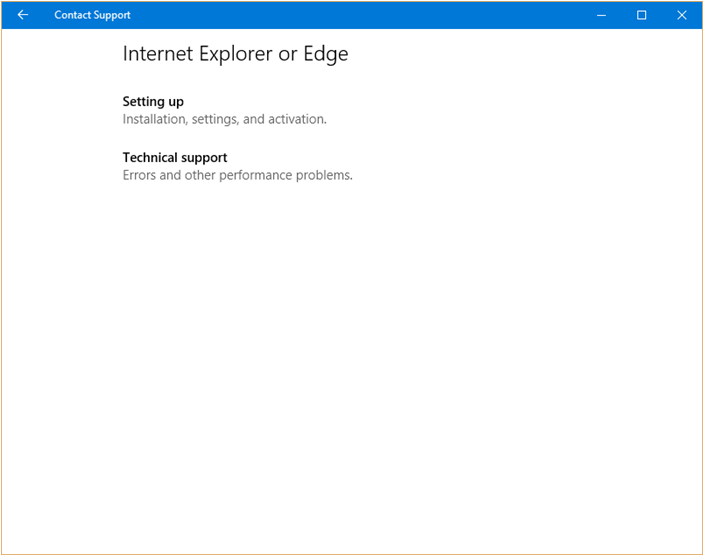Choose the Technical support option

click(x=175, y=158)
